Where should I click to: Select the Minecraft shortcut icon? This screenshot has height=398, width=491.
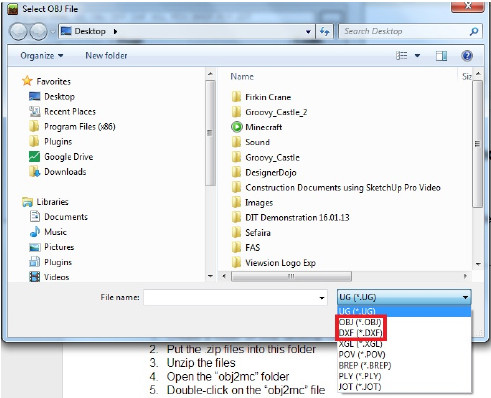coord(236,127)
